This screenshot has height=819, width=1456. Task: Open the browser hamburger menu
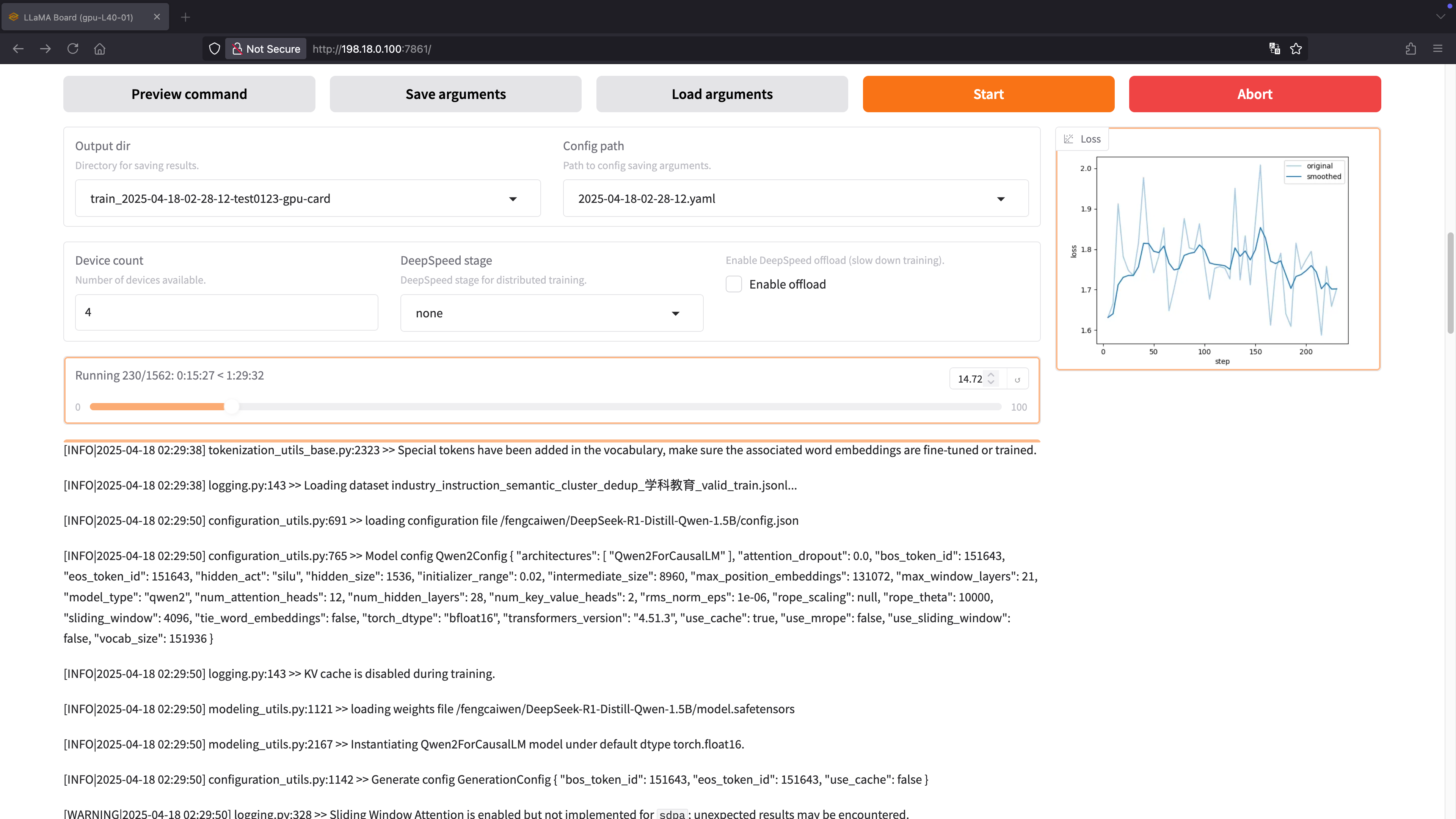1438,49
